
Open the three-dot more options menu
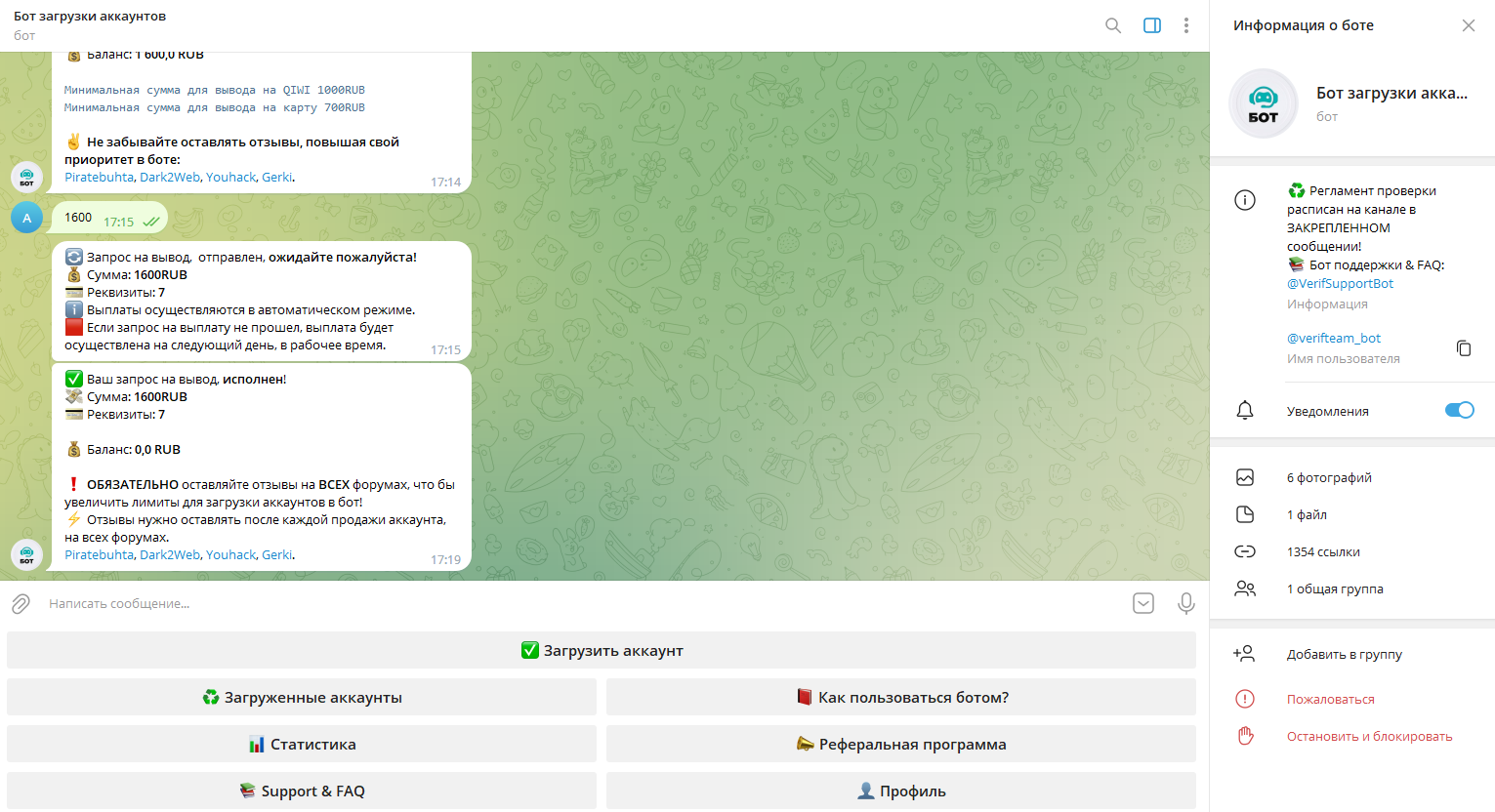pos(1186,25)
